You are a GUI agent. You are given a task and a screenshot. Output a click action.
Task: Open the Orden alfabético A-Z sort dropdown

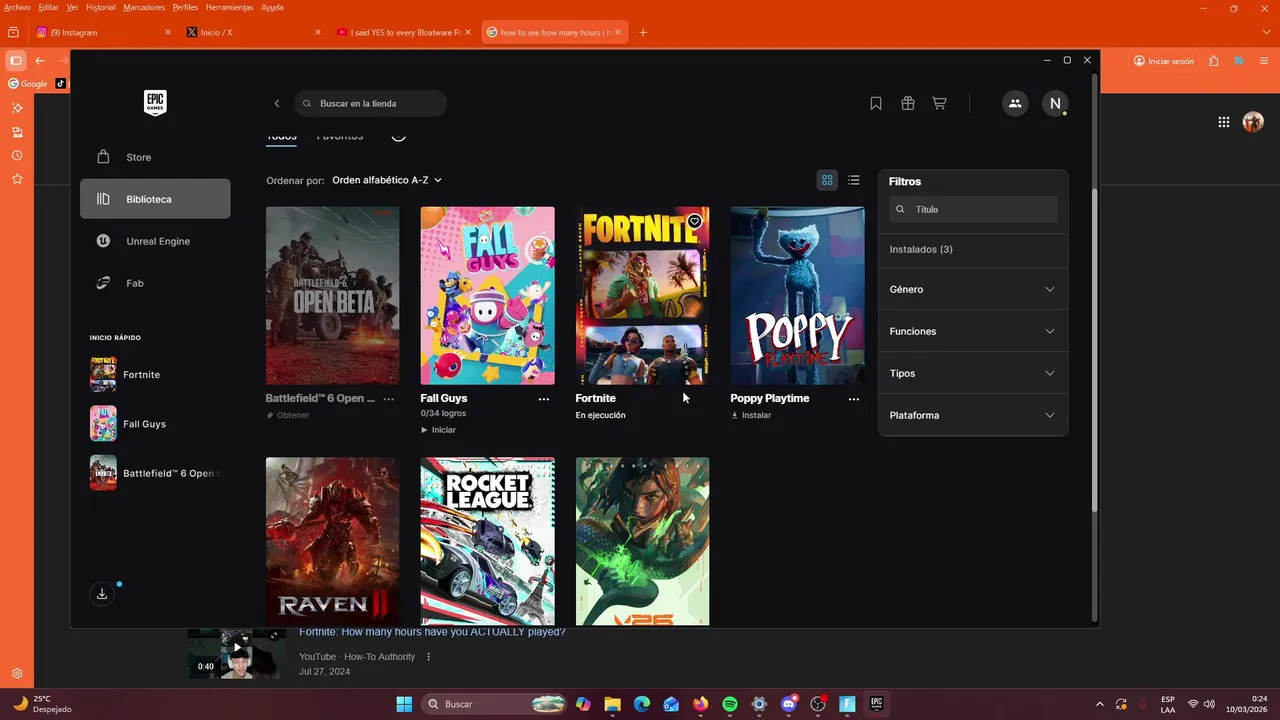pyautogui.click(x=387, y=180)
